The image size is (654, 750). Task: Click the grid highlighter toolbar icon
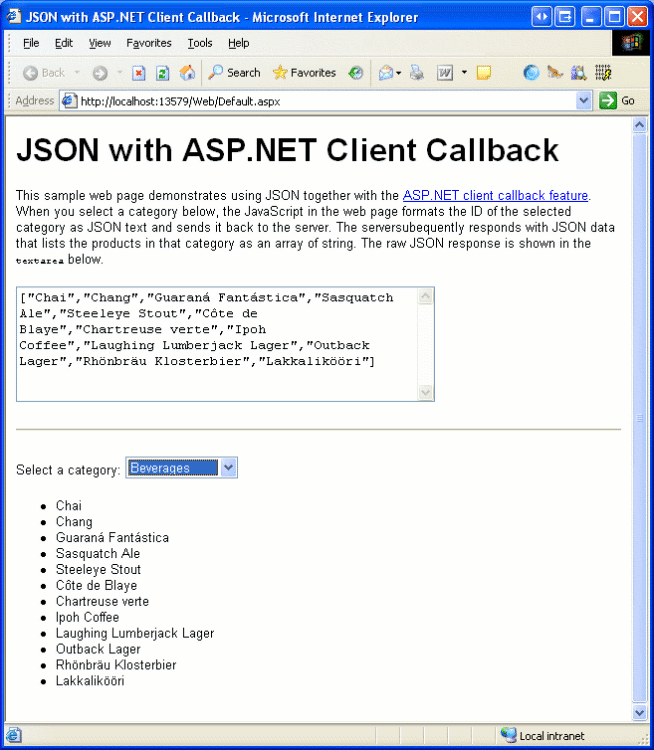click(x=603, y=73)
